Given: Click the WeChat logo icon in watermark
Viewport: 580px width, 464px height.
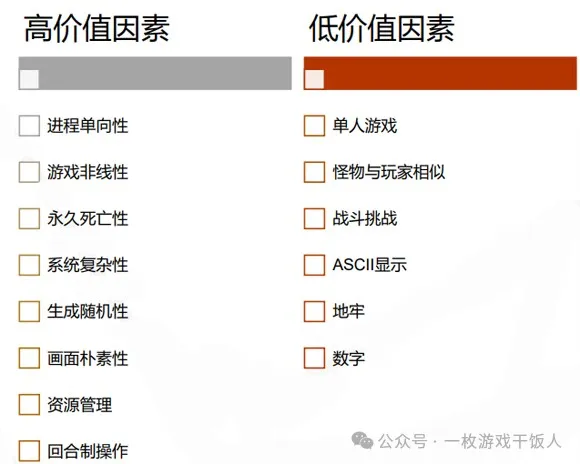Looking at the screenshot, I should point(362,440).
